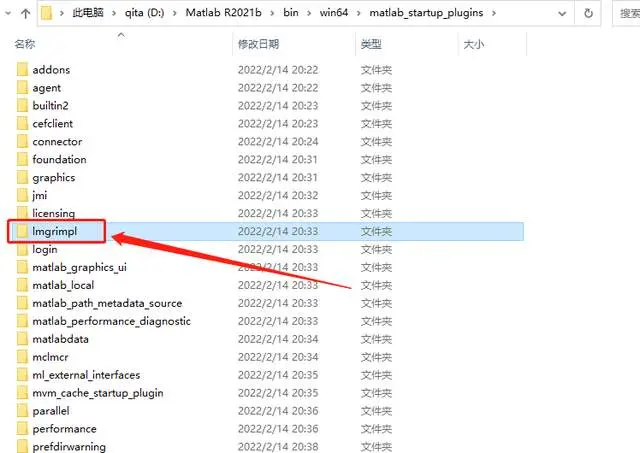The height and width of the screenshot is (453, 640).
Task: Sort by 大小 column header
Action: click(474, 44)
